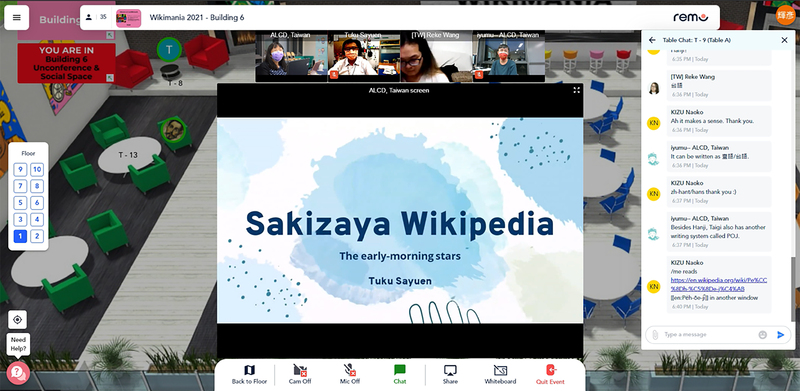This screenshot has width=800, height=391.
Task: Close the Table Chat panel
Action: coord(785,40)
